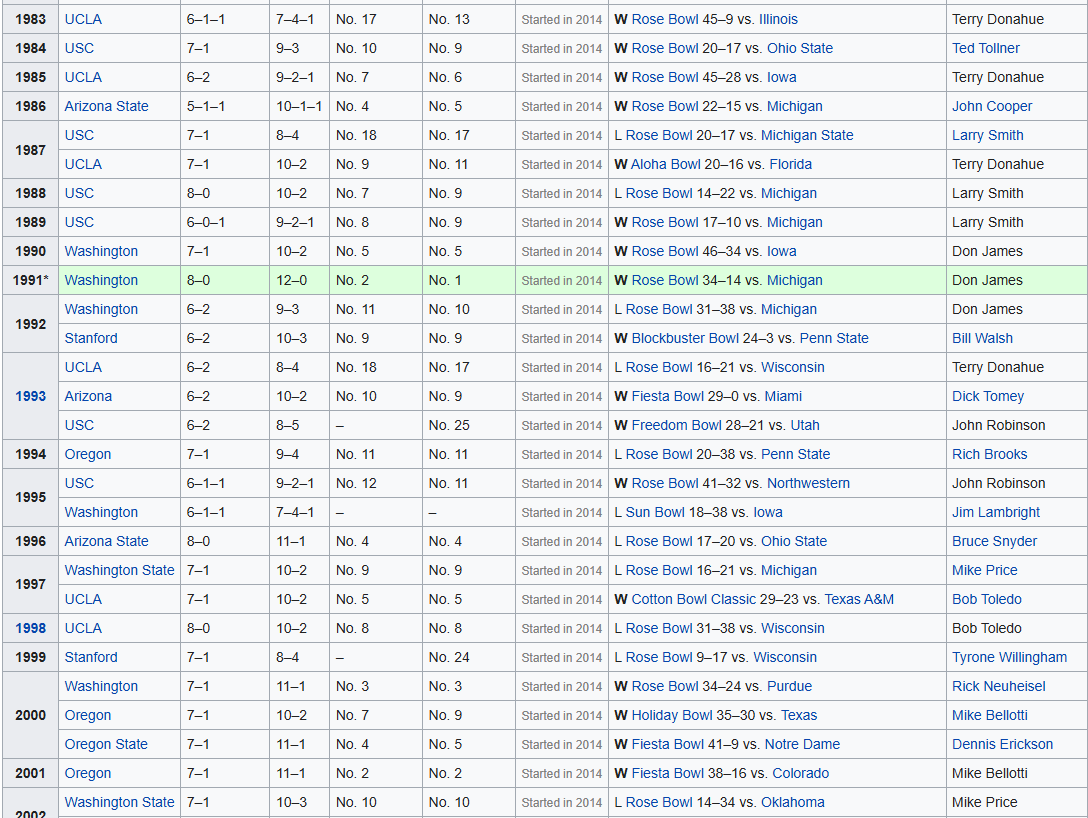Open the Aloha Bowl link

665,165
